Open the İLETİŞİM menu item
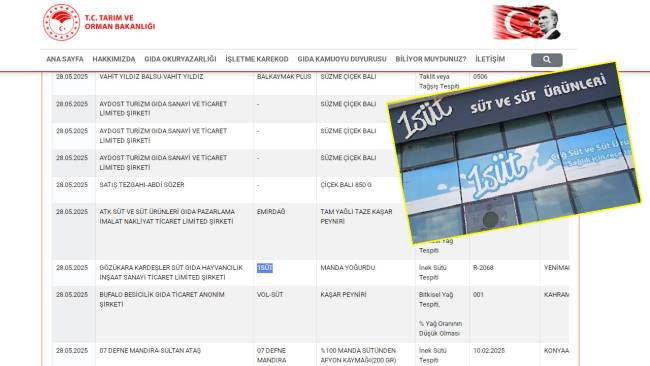The width and height of the screenshot is (650, 366). 490,59
